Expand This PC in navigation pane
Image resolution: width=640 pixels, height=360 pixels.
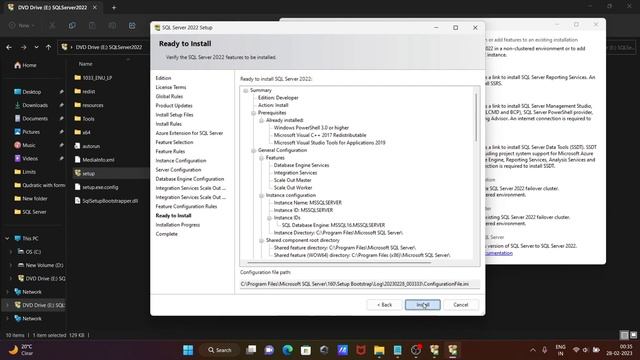[7, 238]
